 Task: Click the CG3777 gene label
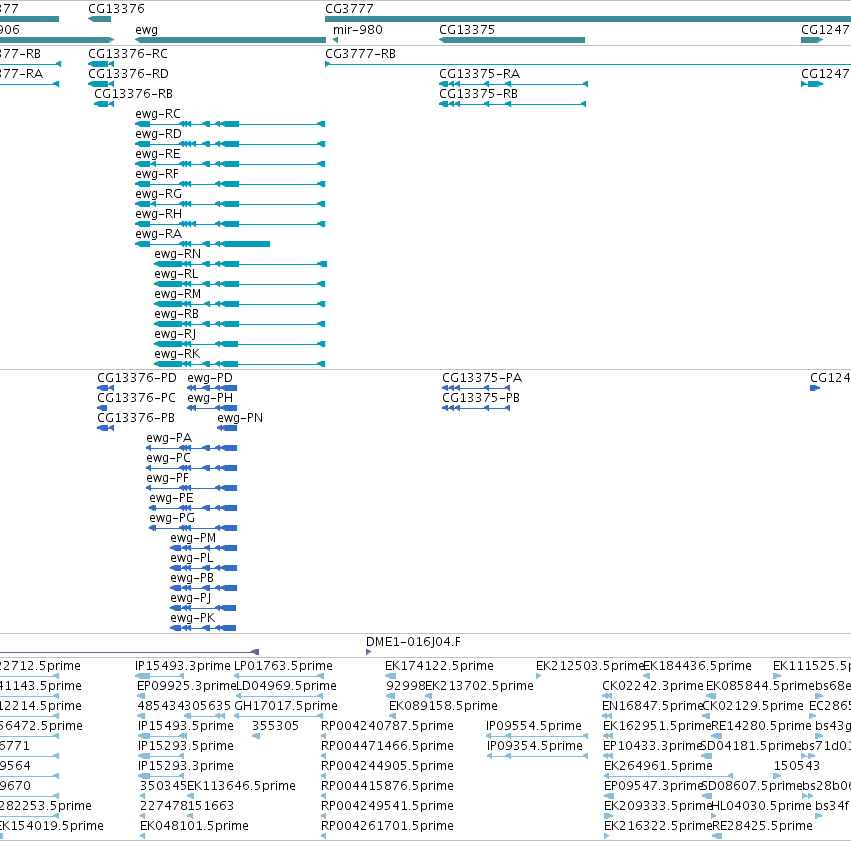pyautogui.click(x=349, y=9)
